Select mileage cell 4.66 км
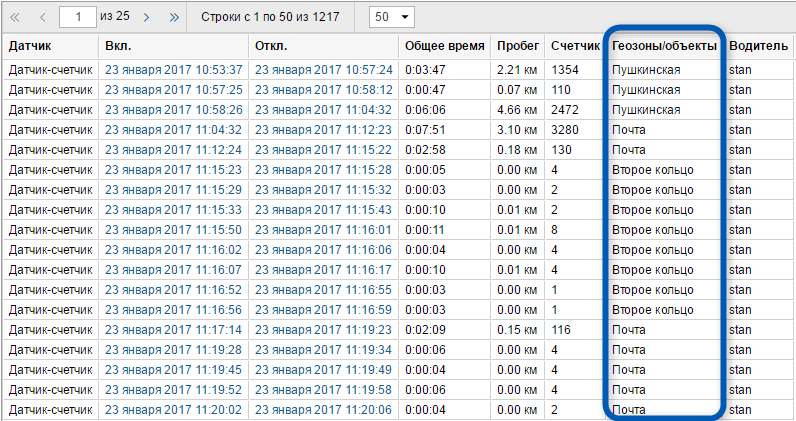 (x=517, y=110)
